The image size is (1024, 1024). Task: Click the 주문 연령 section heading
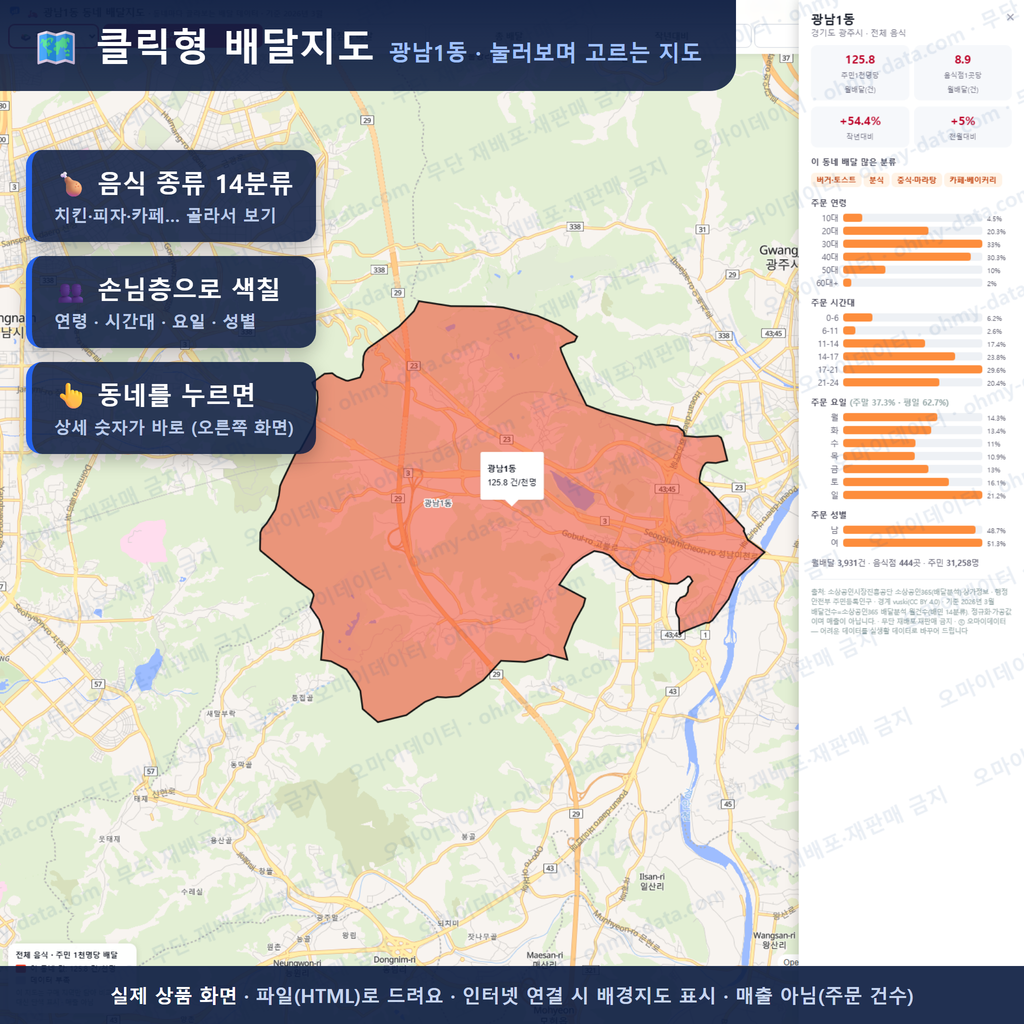click(829, 202)
